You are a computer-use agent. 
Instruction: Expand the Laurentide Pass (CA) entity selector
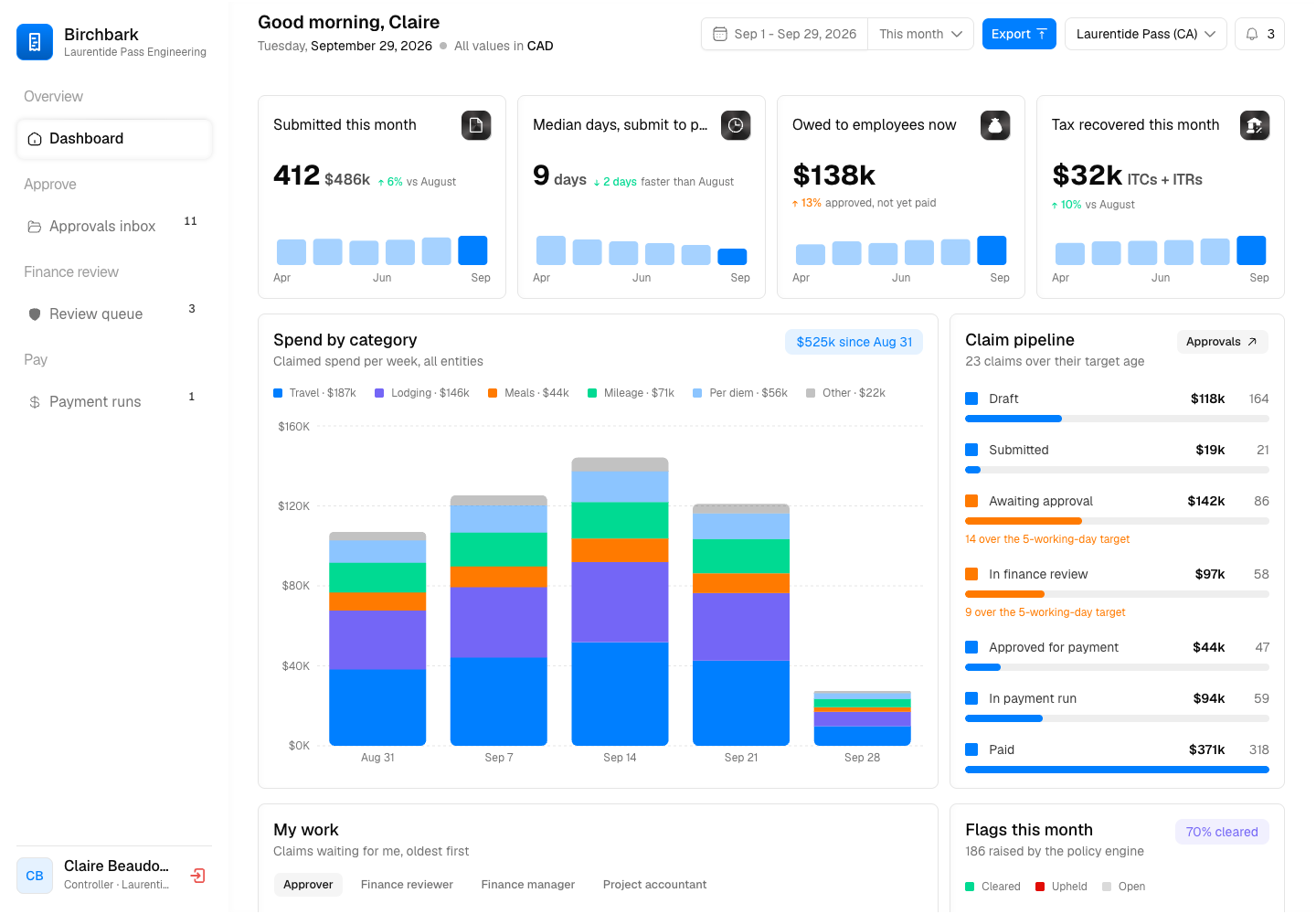tap(1145, 34)
